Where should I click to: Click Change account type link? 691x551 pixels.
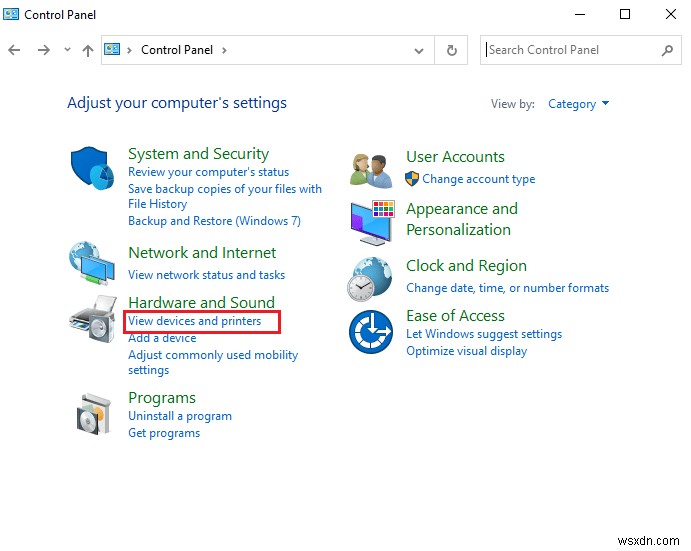click(x=479, y=179)
